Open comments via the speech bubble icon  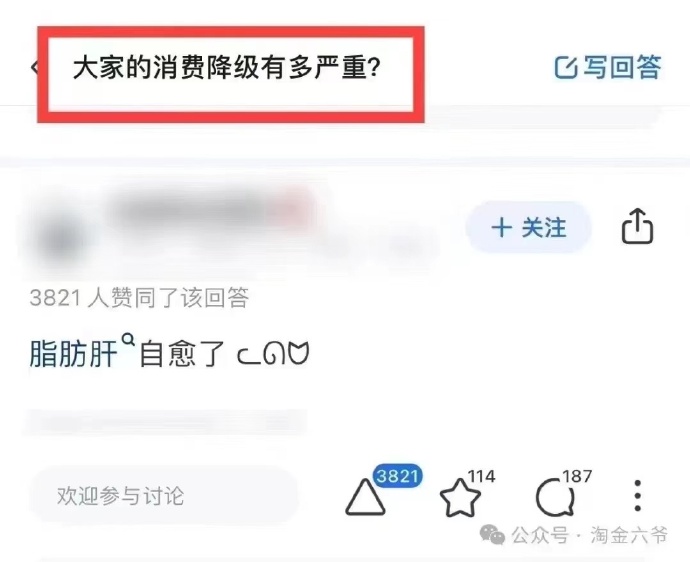555,498
